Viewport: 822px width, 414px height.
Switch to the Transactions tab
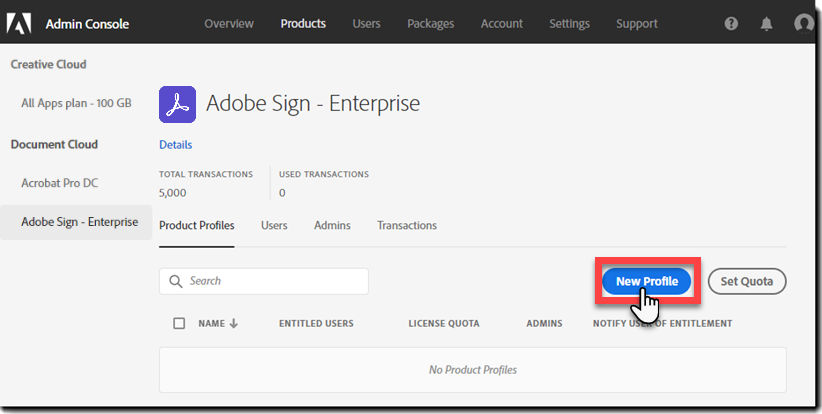pos(407,225)
